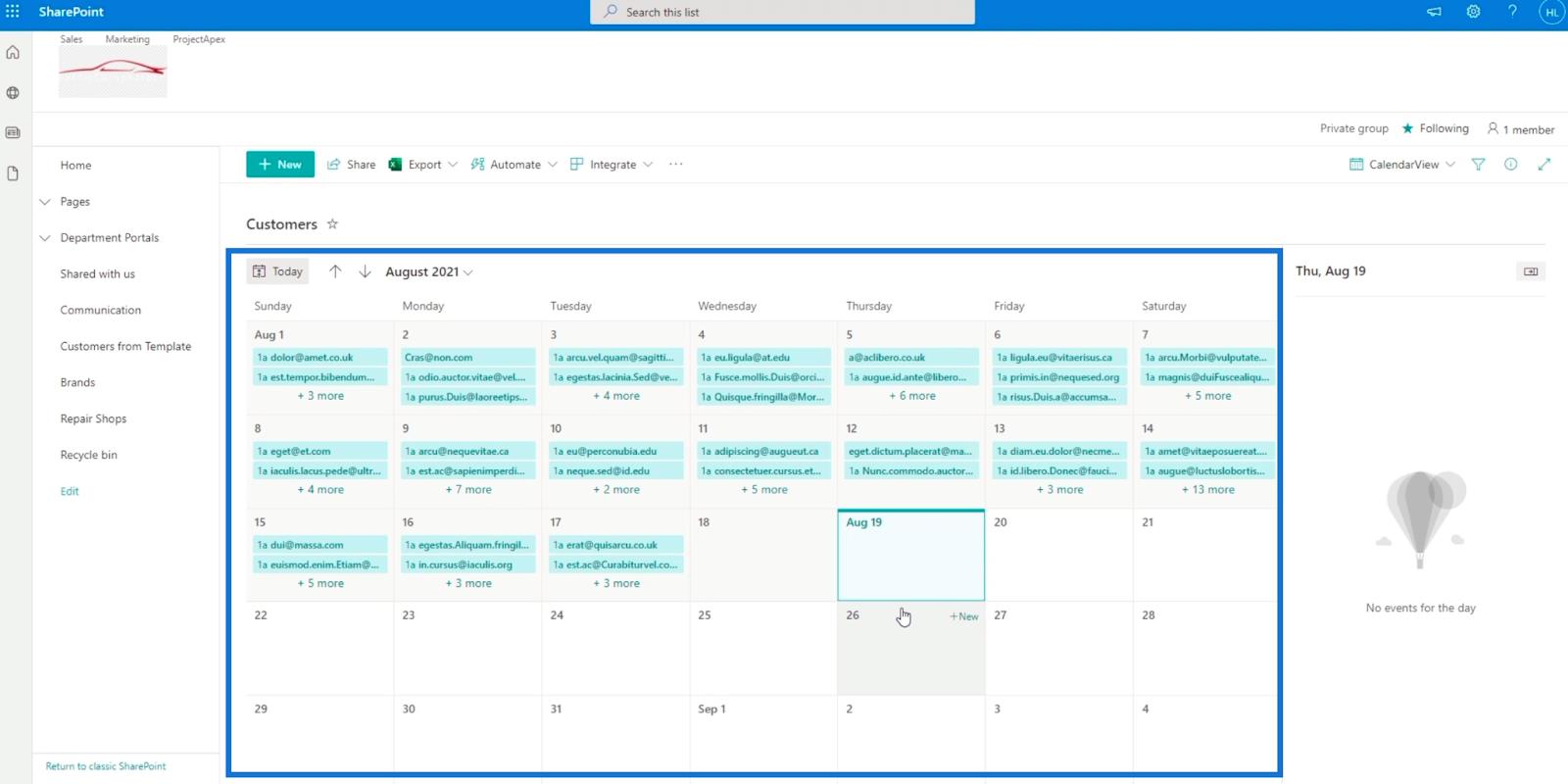This screenshot has width=1568, height=784.
Task: Open more commands ellipsis in toolbar
Action: coord(675,165)
